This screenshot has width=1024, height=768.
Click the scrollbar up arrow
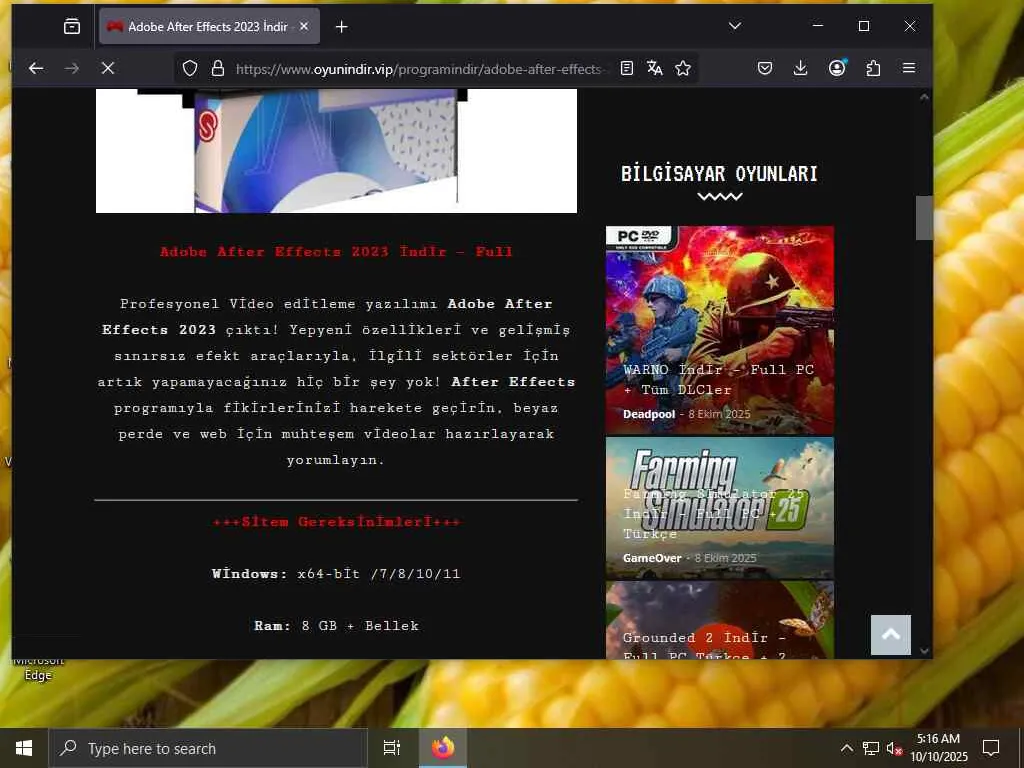point(924,97)
